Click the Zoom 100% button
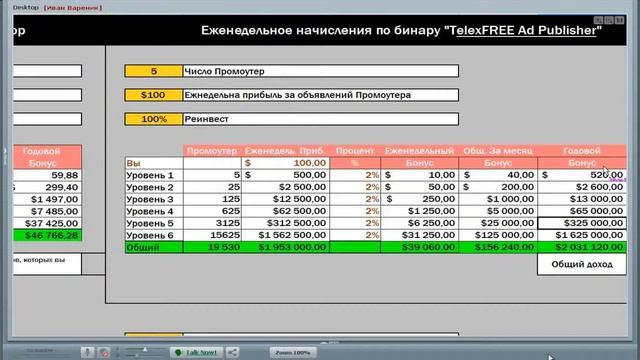The width and height of the screenshot is (640, 360). (293, 352)
